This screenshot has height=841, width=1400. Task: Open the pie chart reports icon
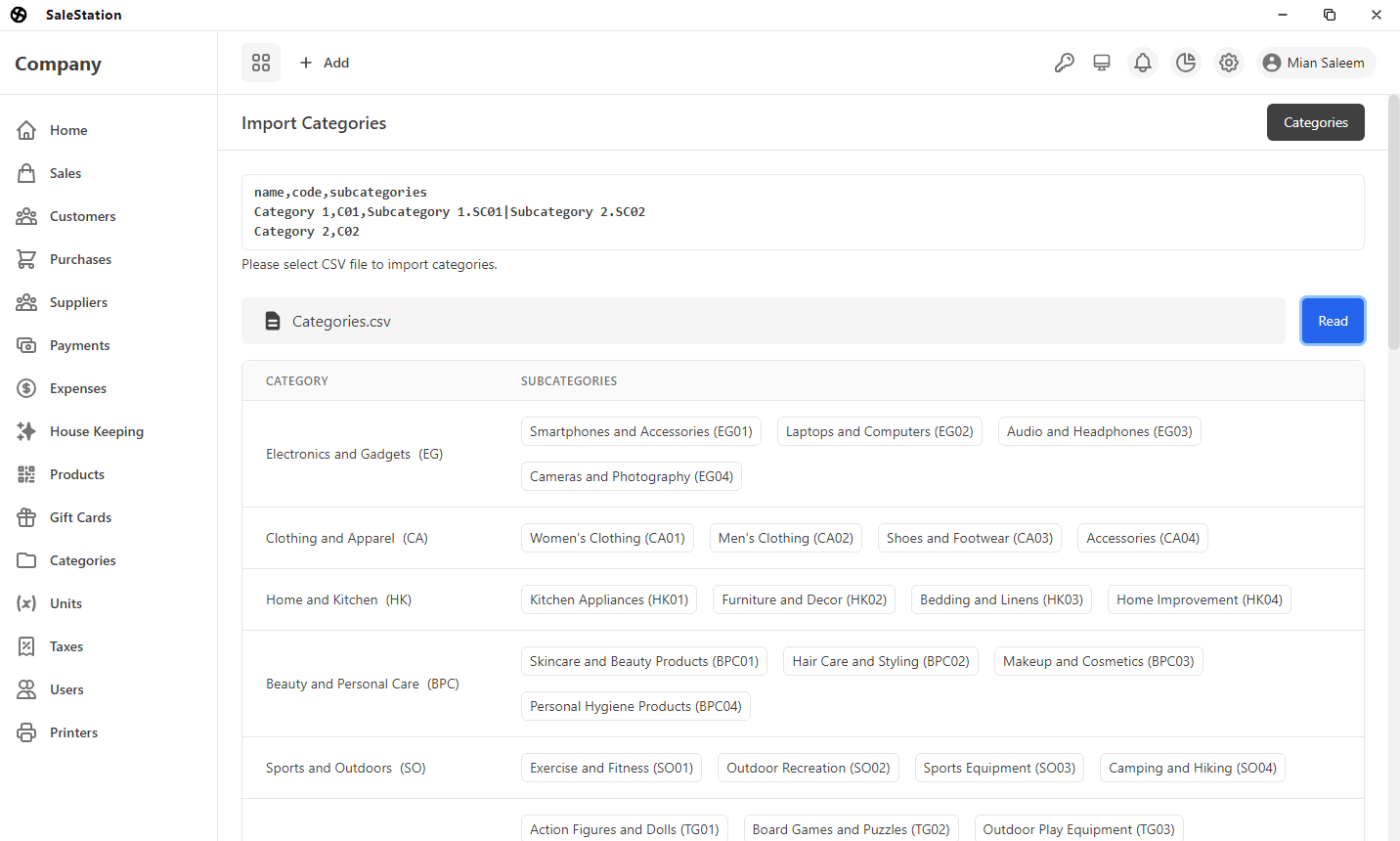point(1186,63)
